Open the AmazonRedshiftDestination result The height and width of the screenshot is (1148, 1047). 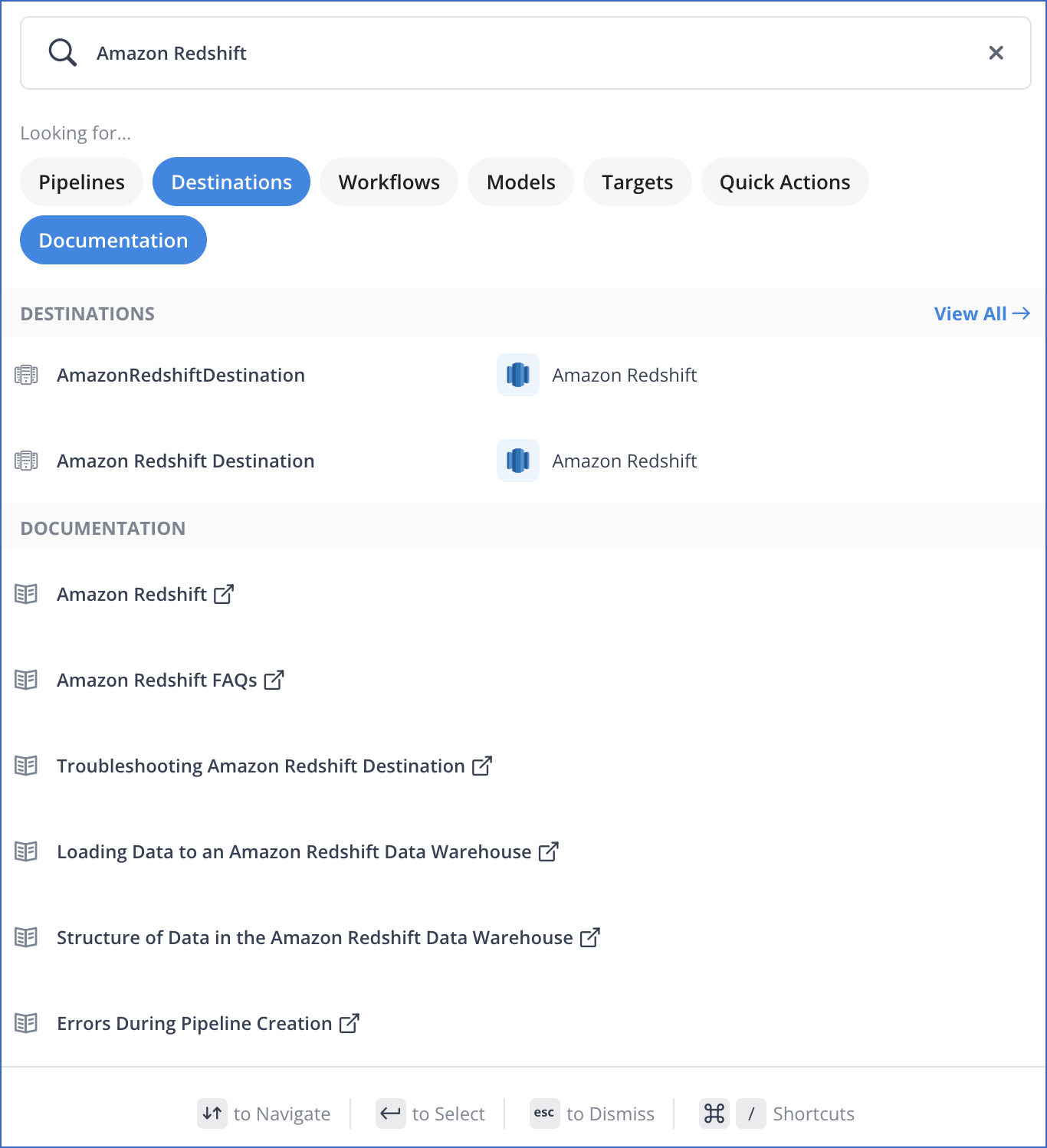181,375
